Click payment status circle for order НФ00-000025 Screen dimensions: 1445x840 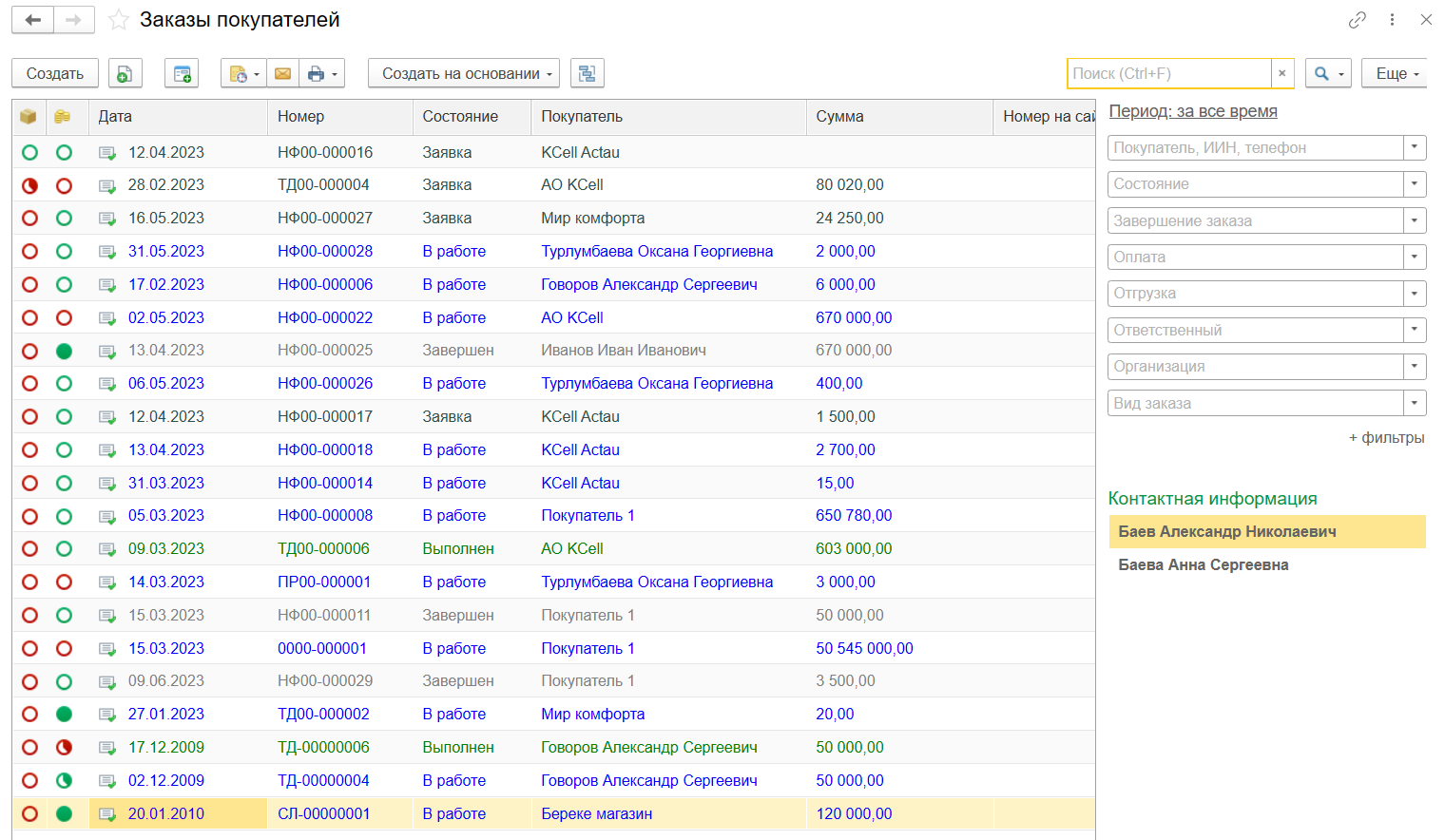point(64,351)
